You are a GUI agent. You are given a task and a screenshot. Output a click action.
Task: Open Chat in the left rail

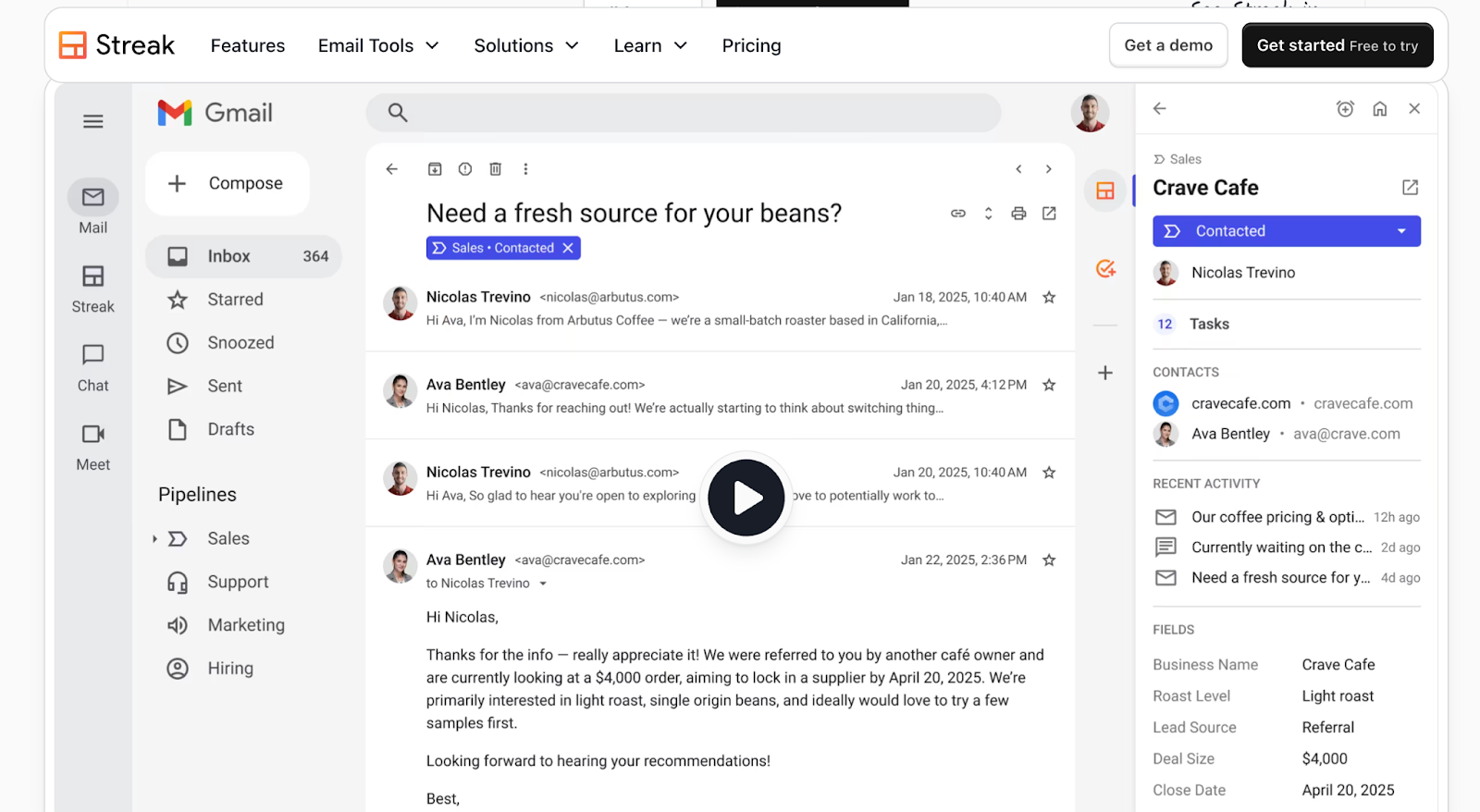pos(93,355)
